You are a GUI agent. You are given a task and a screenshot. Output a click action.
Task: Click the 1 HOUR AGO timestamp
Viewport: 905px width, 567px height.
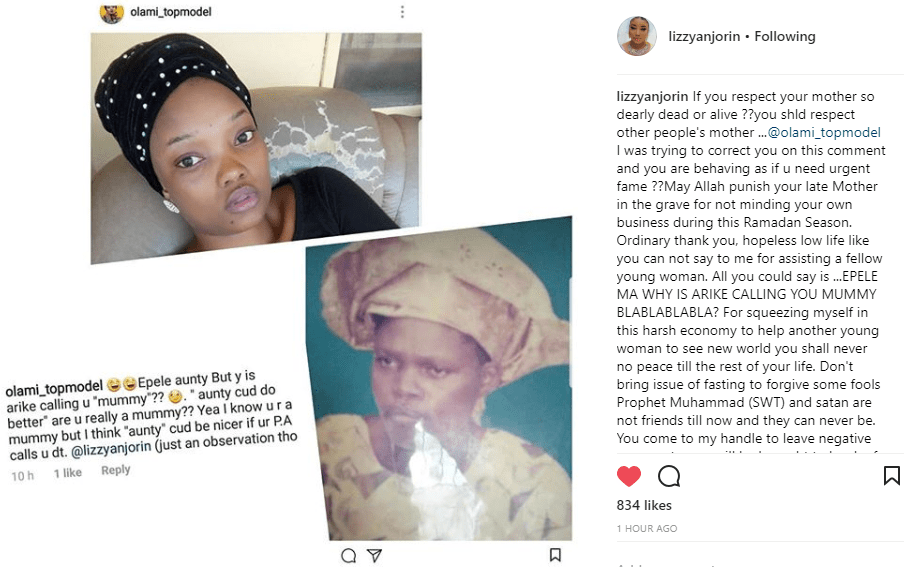pos(647,528)
